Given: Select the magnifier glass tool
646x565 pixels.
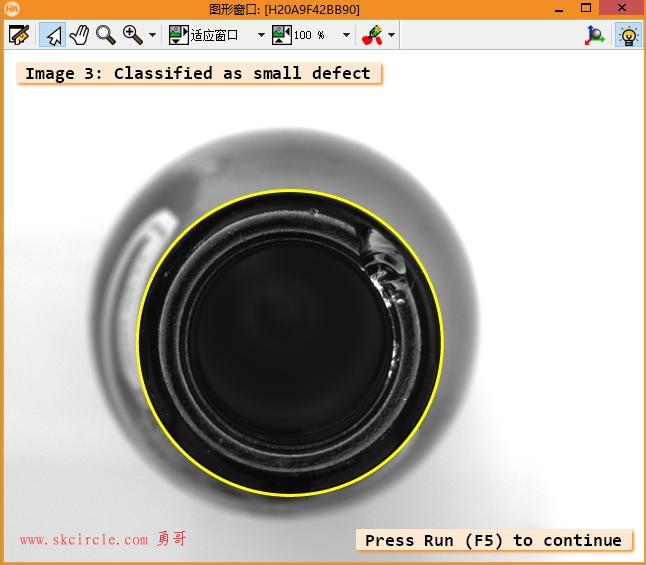Looking at the screenshot, I should [105, 35].
